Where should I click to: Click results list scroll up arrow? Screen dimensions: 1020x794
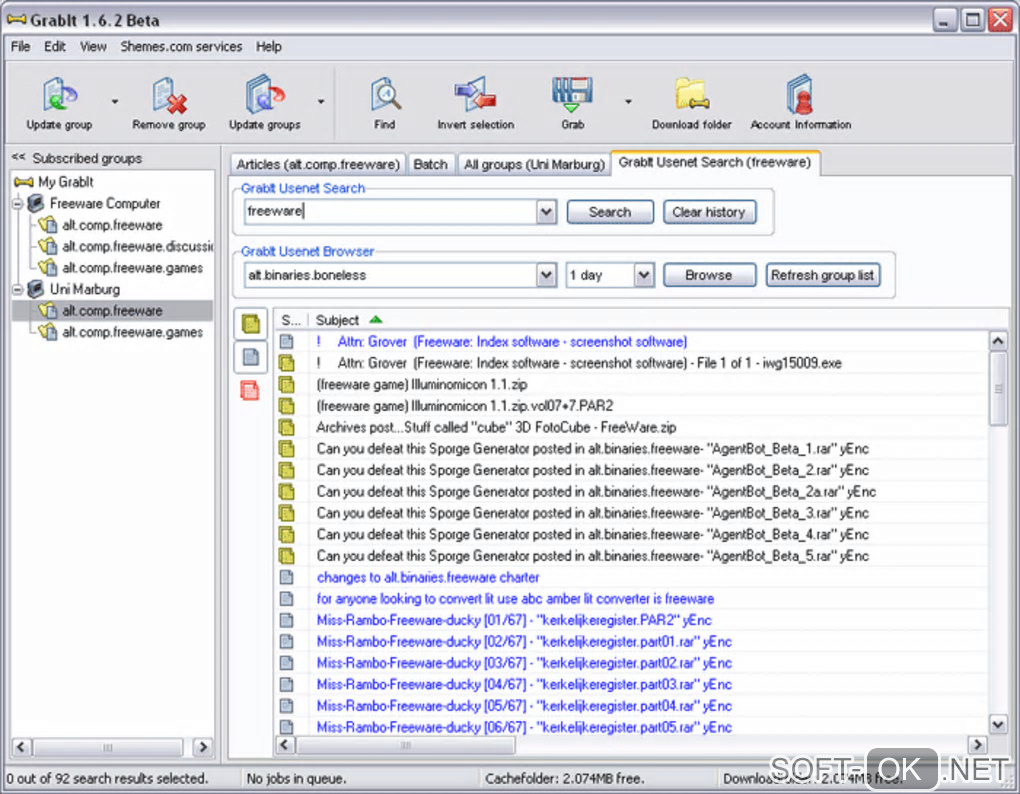[998, 341]
